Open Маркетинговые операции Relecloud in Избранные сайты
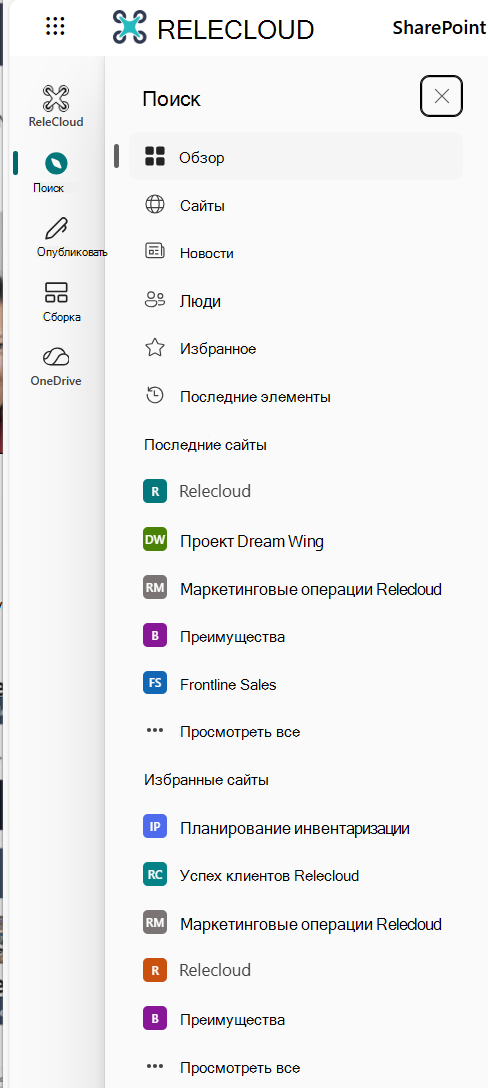 [x=311, y=924]
